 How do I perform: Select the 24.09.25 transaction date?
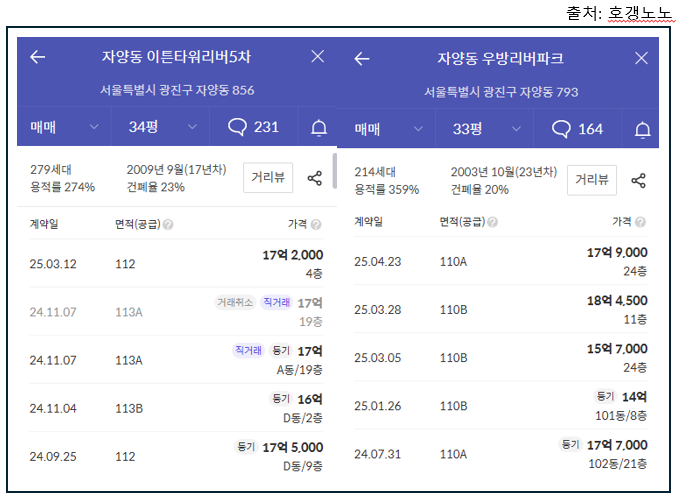click(53, 456)
